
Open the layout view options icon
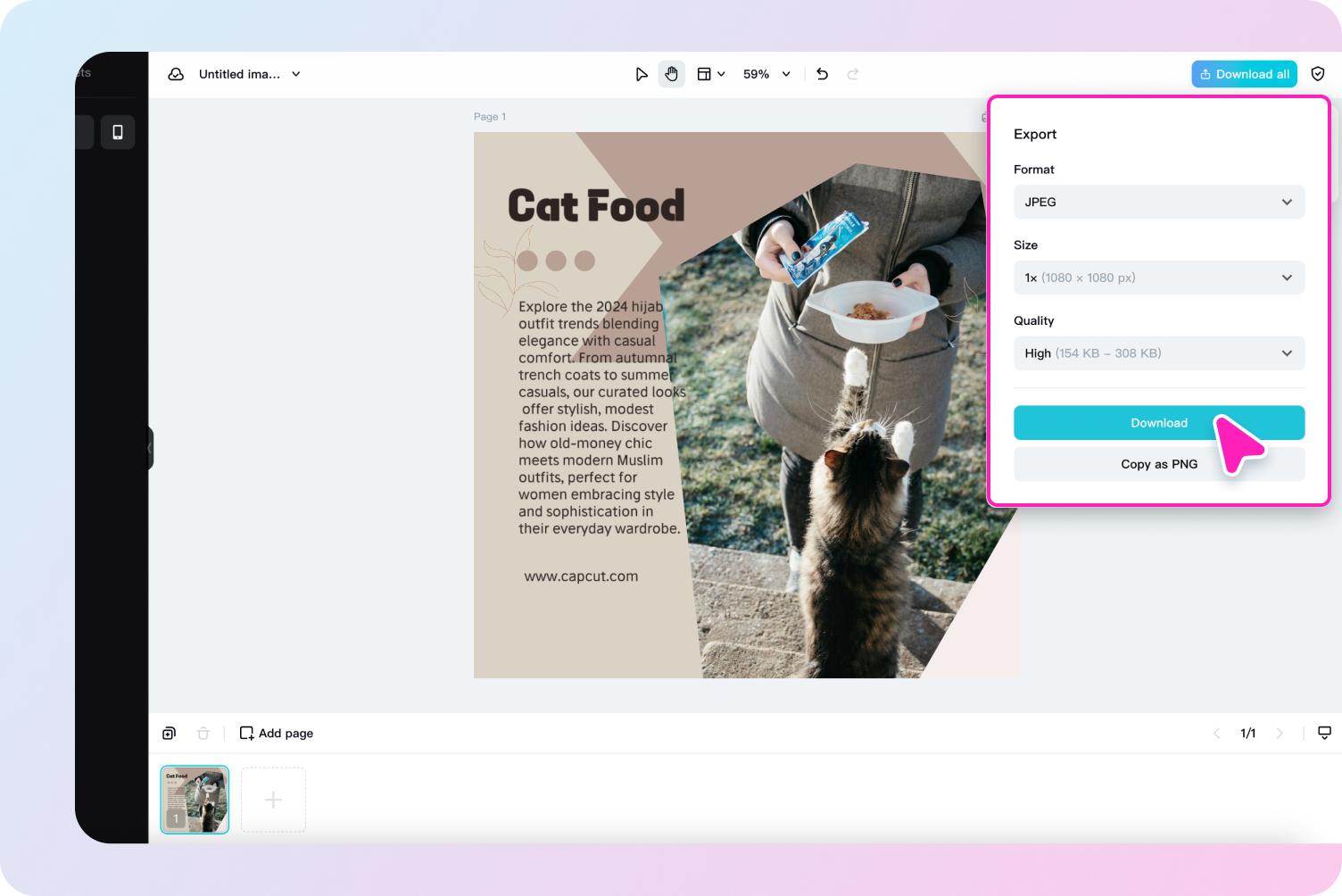706,74
